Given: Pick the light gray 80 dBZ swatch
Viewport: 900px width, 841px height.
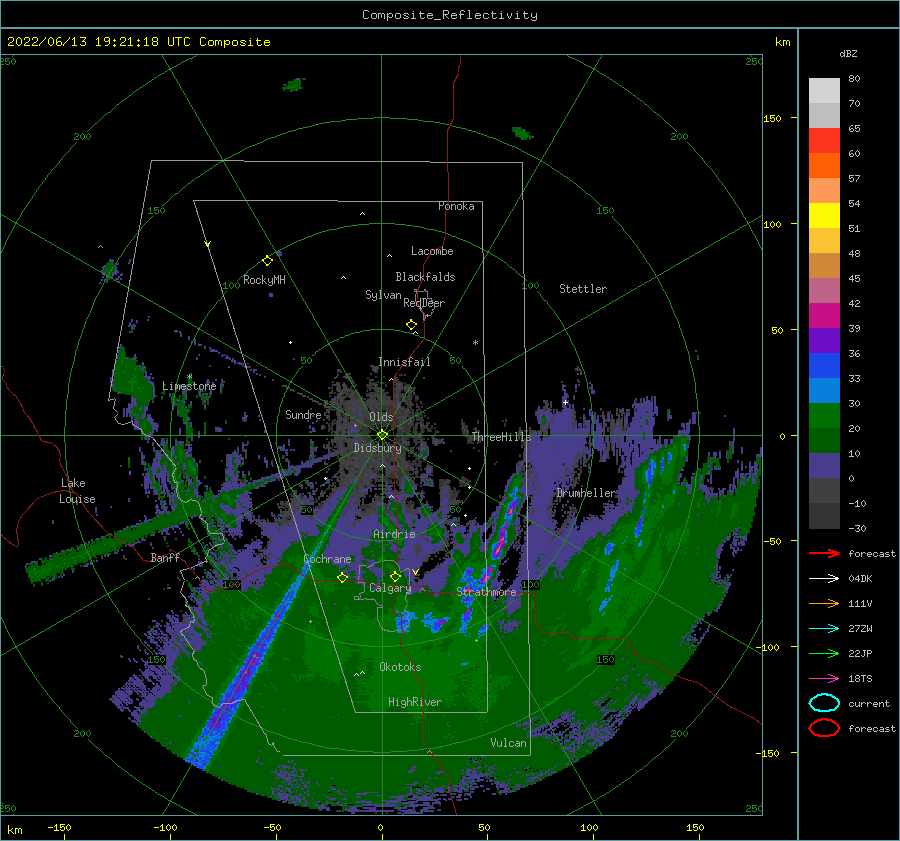Looking at the screenshot, I should pos(824,91).
